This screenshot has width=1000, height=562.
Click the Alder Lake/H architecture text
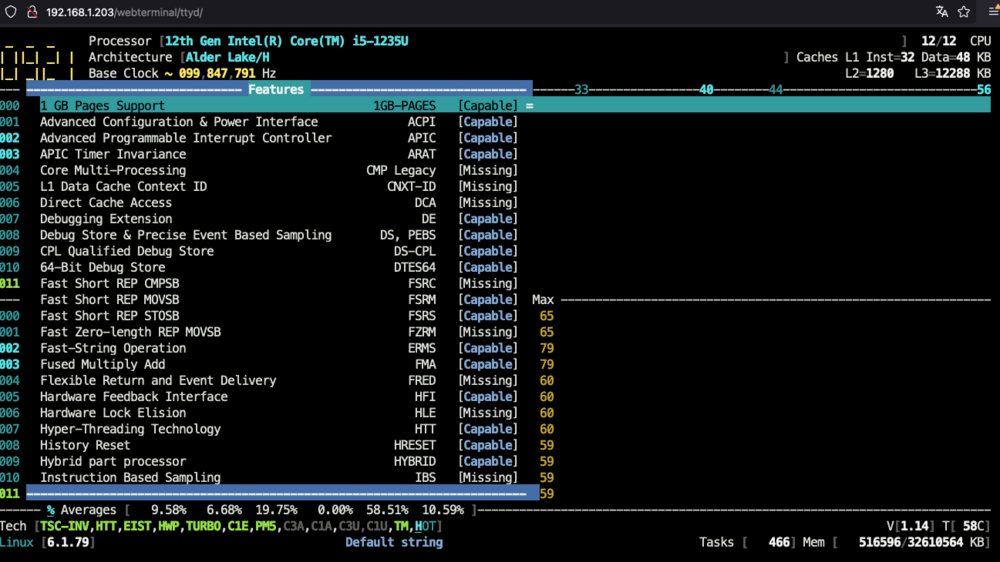click(228, 57)
